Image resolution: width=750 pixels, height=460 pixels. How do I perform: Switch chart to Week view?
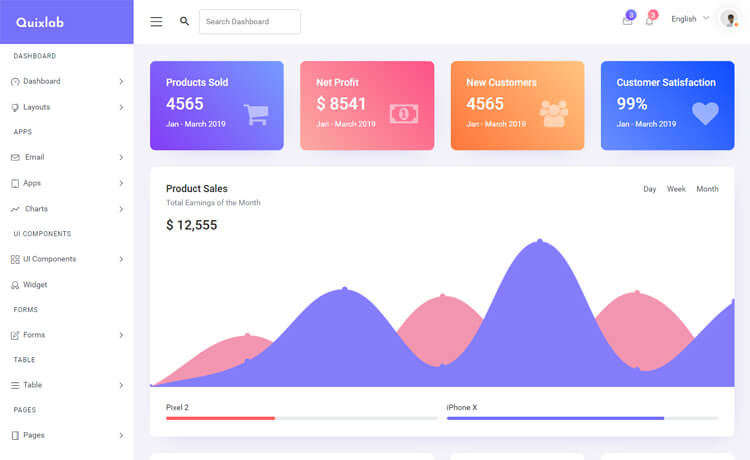pos(676,189)
